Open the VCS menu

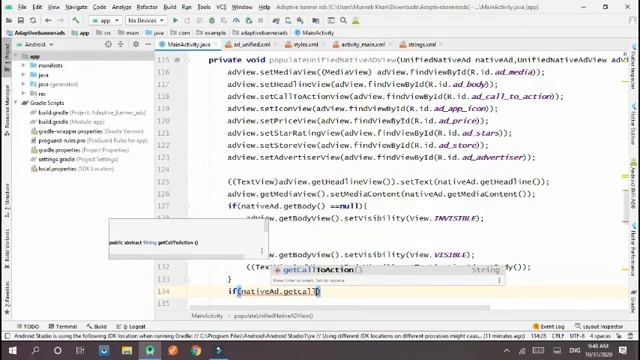pyautogui.click(x=221, y=7)
